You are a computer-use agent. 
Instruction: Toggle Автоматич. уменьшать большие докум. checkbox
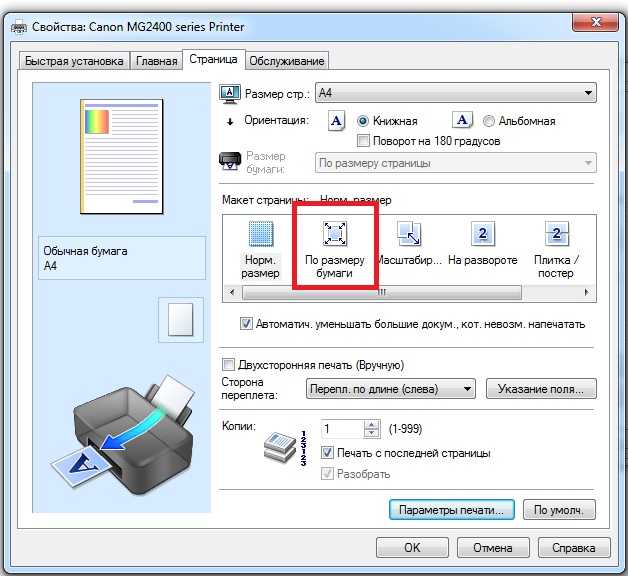pyautogui.click(x=246, y=323)
